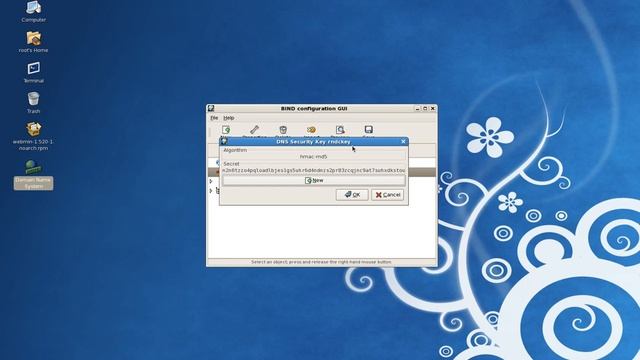Cancel the DNS Security Key dialog
640x360 pixels.
(x=387, y=195)
